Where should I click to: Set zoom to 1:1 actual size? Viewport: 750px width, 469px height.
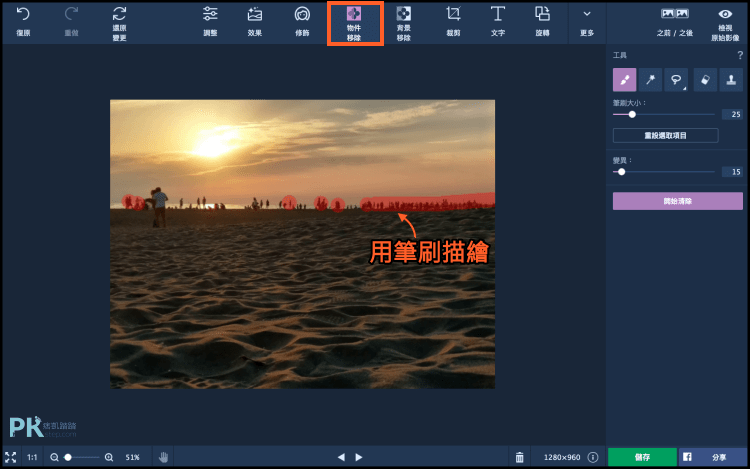pos(32,458)
